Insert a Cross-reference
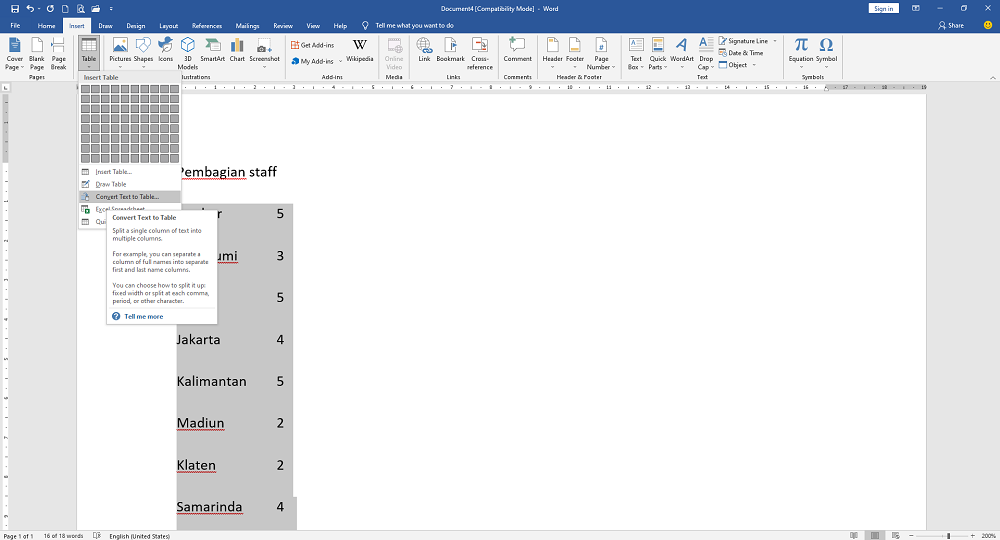1000x540 pixels. pyautogui.click(x=480, y=54)
